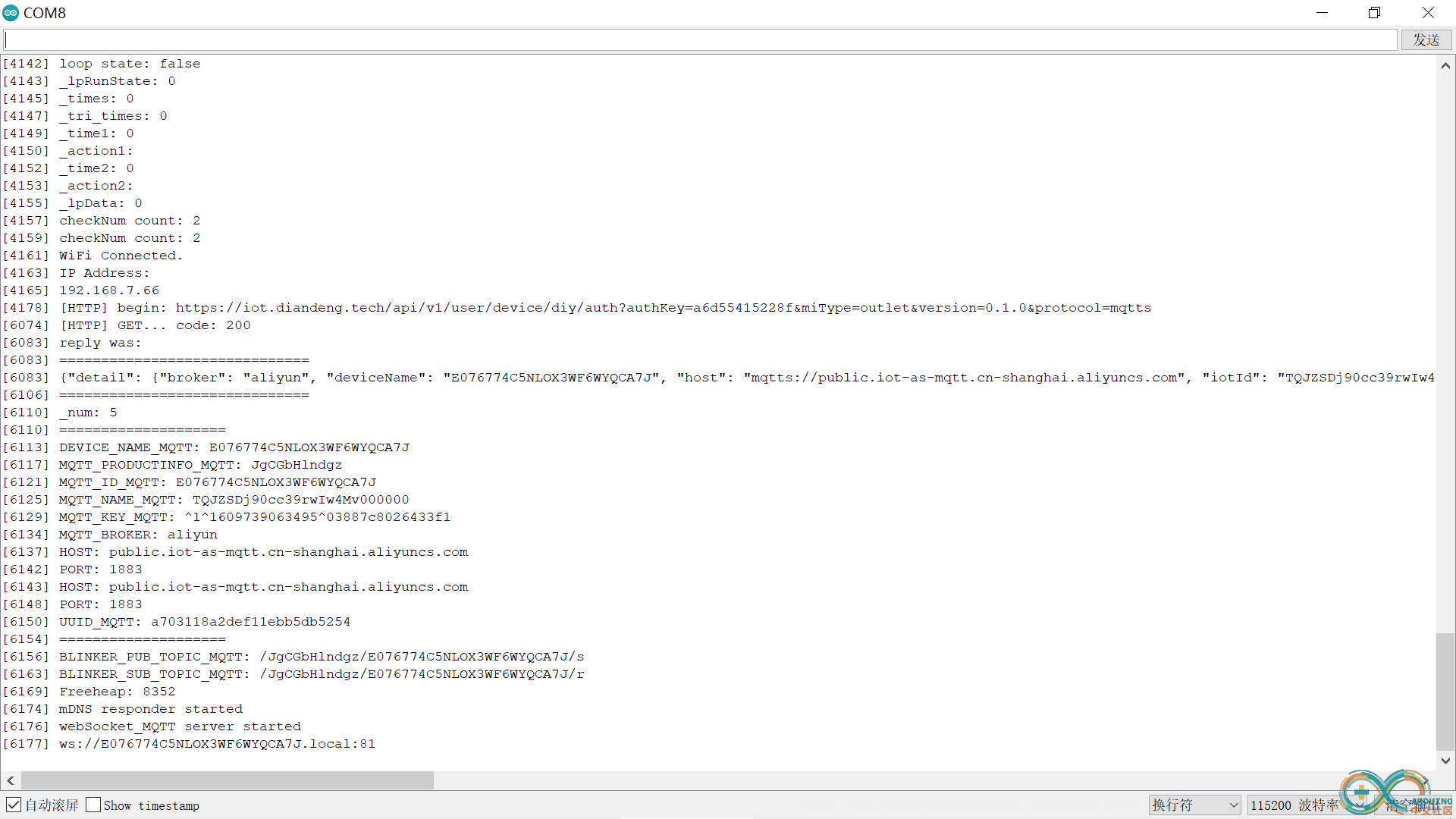1456x819 pixels.
Task: Click the UUID_MQTT log line
Action: click(x=177, y=622)
